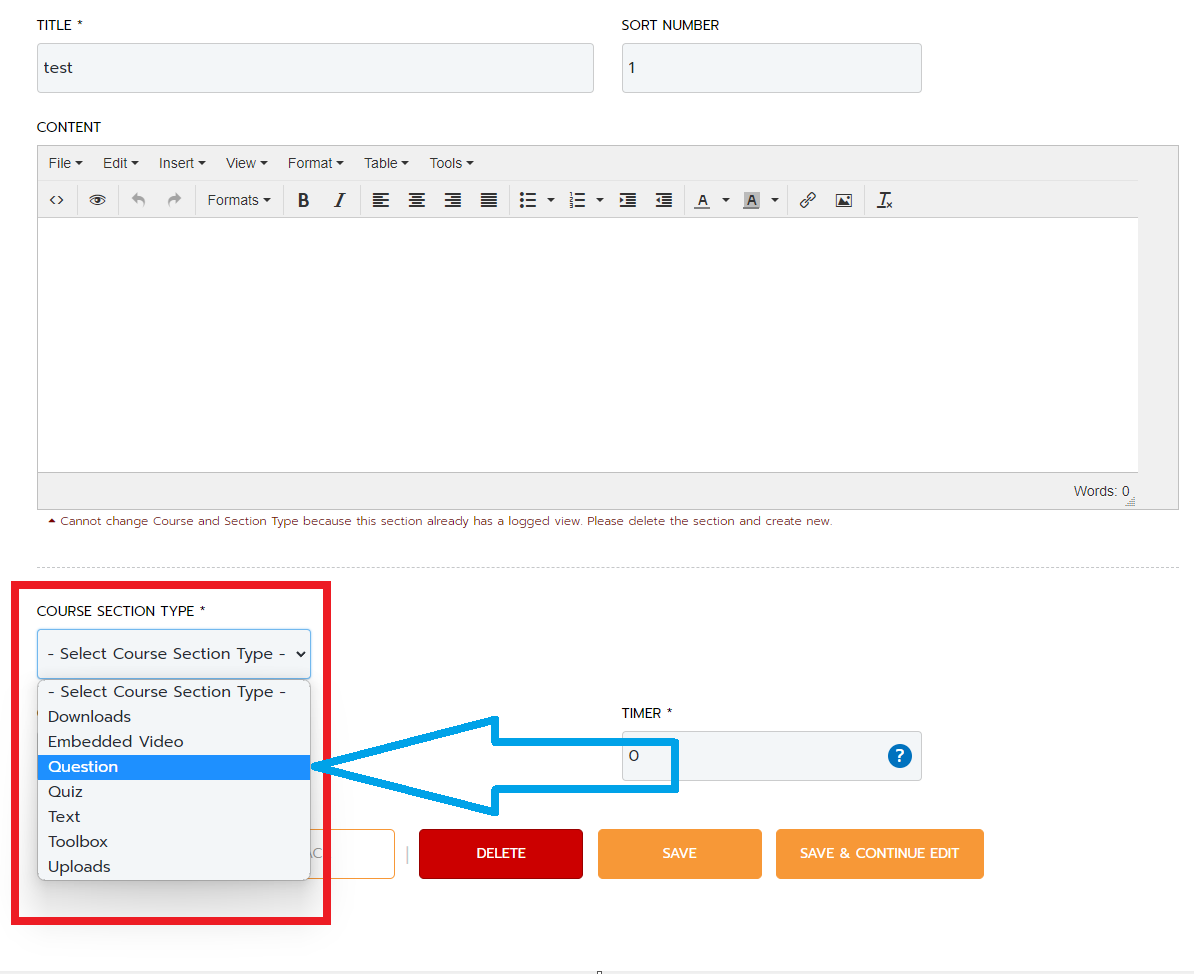1194x974 pixels.
Task: Apply italic formatting
Action: tap(339, 200)
